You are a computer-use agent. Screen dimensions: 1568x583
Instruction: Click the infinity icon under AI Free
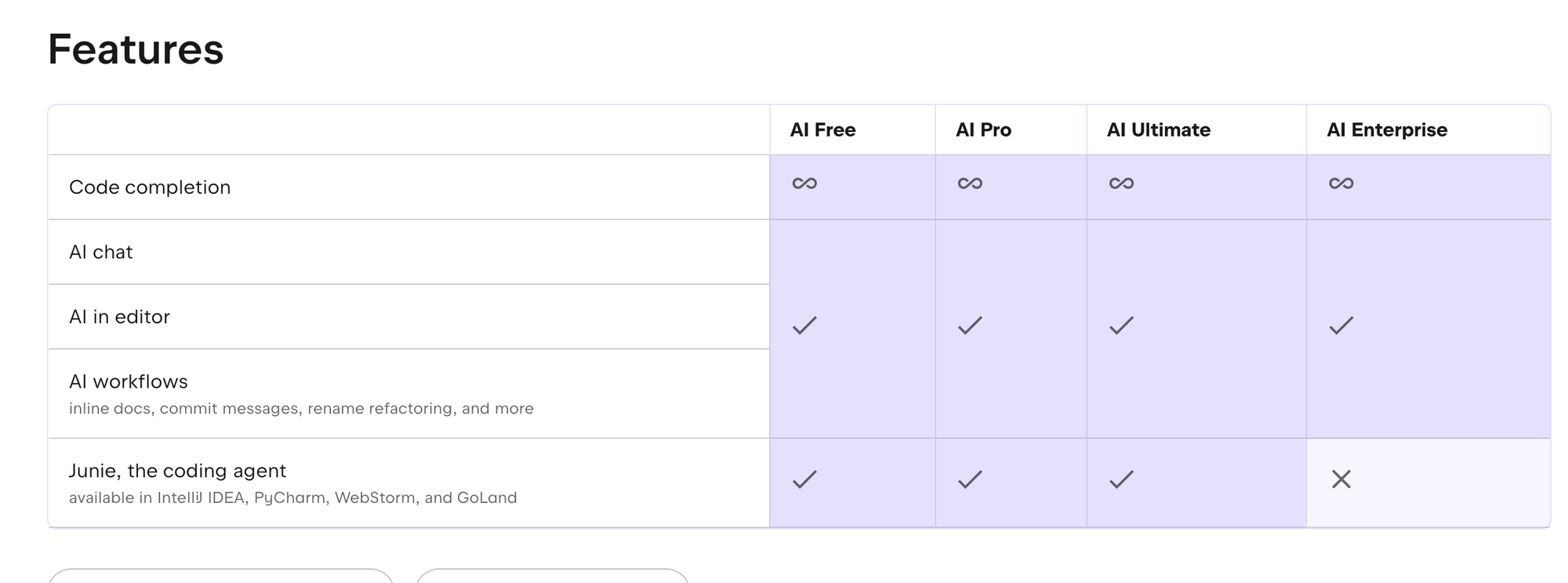tap(804, 184)
